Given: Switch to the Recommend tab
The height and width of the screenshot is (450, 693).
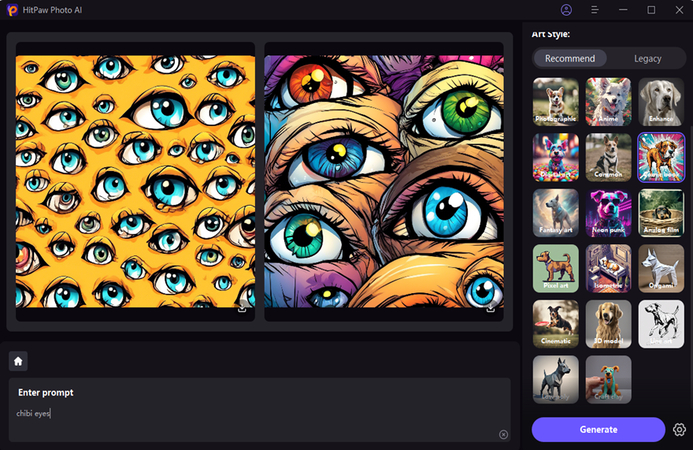Looking at the screenshot, I should (x=570, y=58).
